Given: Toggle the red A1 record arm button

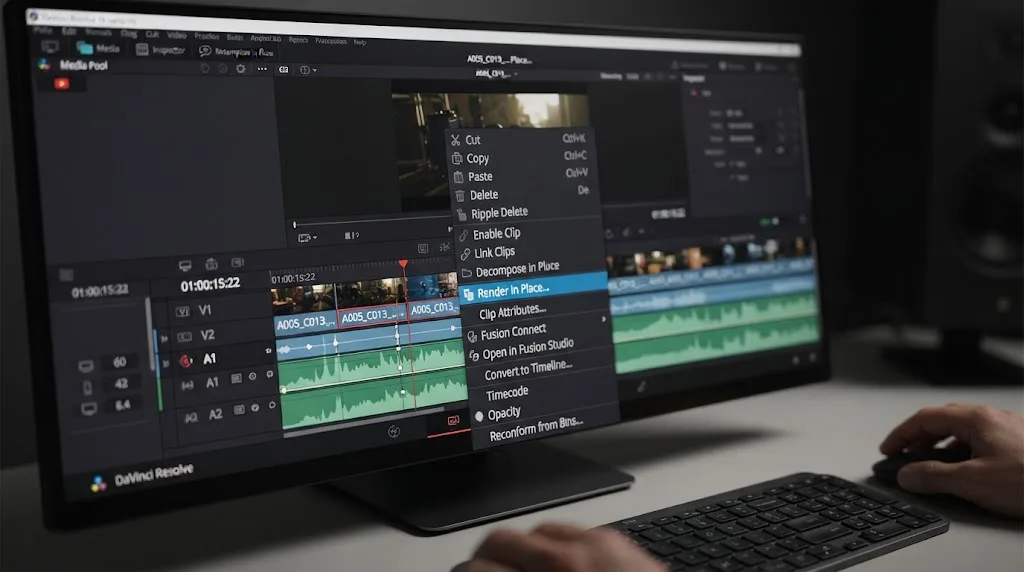Looking at the screenshot, I should [185, 360].
